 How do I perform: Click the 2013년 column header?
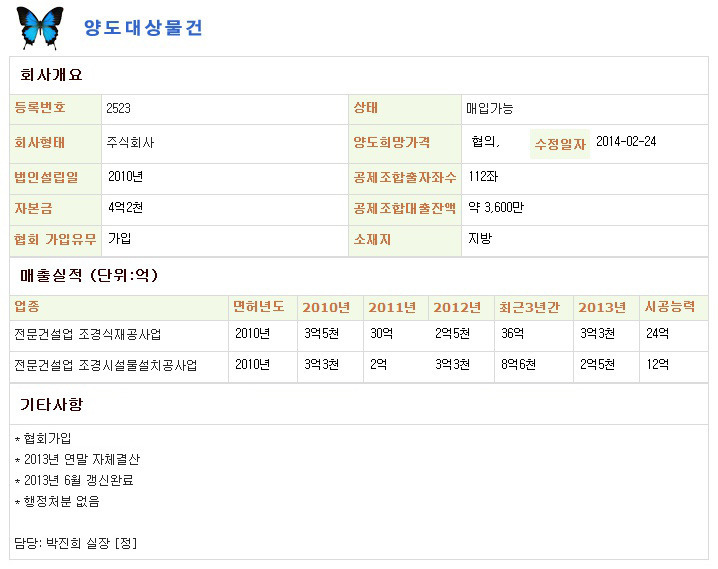pyautogui.click(x=602, y=308)
